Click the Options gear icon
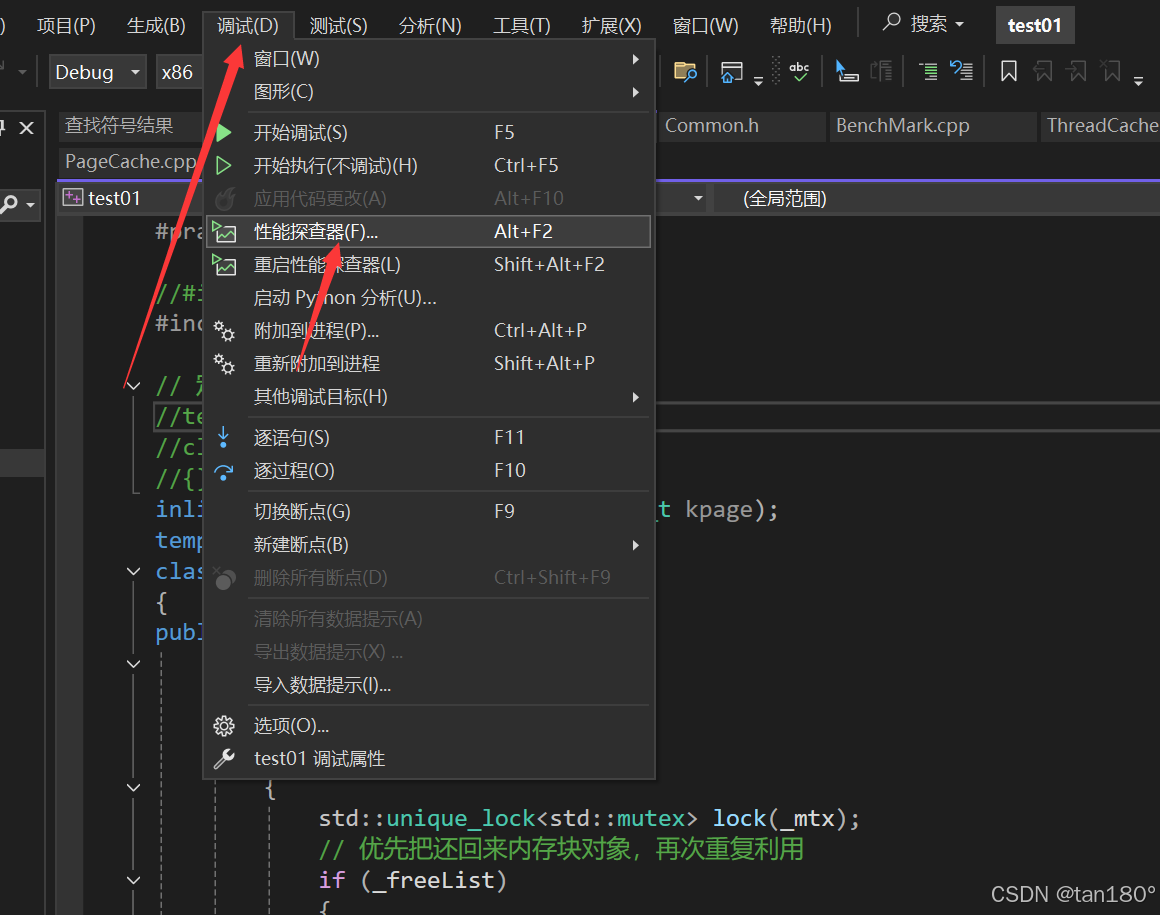The width and height of the screenshot is (1160, 915). [x=224, y=726]
